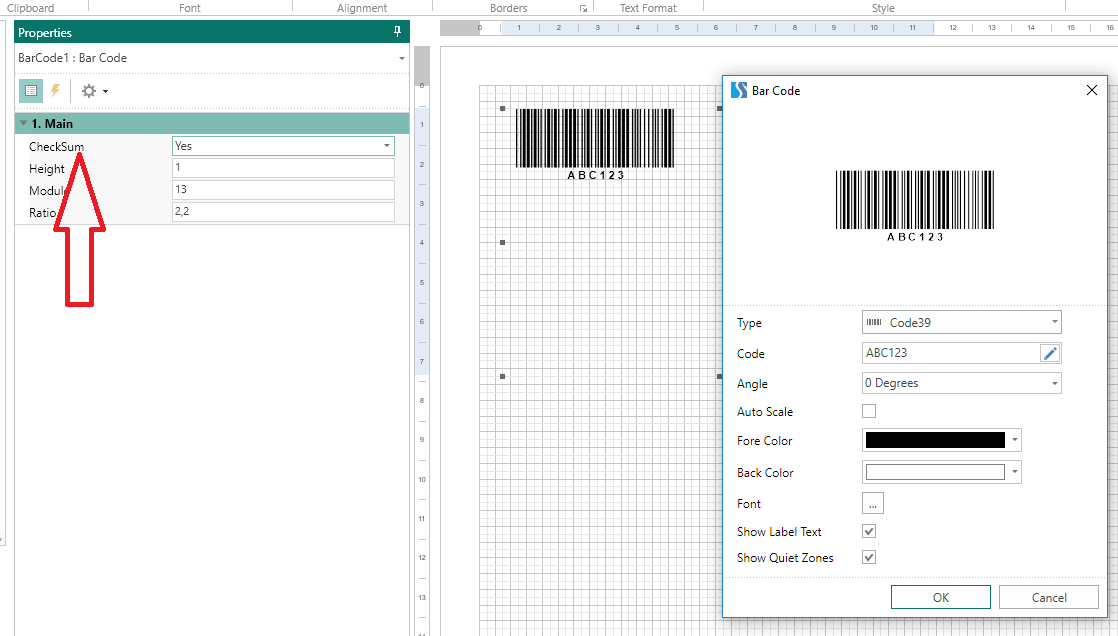Click the Height value field
Image resolution: width=1118 pixels, height=636 pixels.
click(283, 168)
